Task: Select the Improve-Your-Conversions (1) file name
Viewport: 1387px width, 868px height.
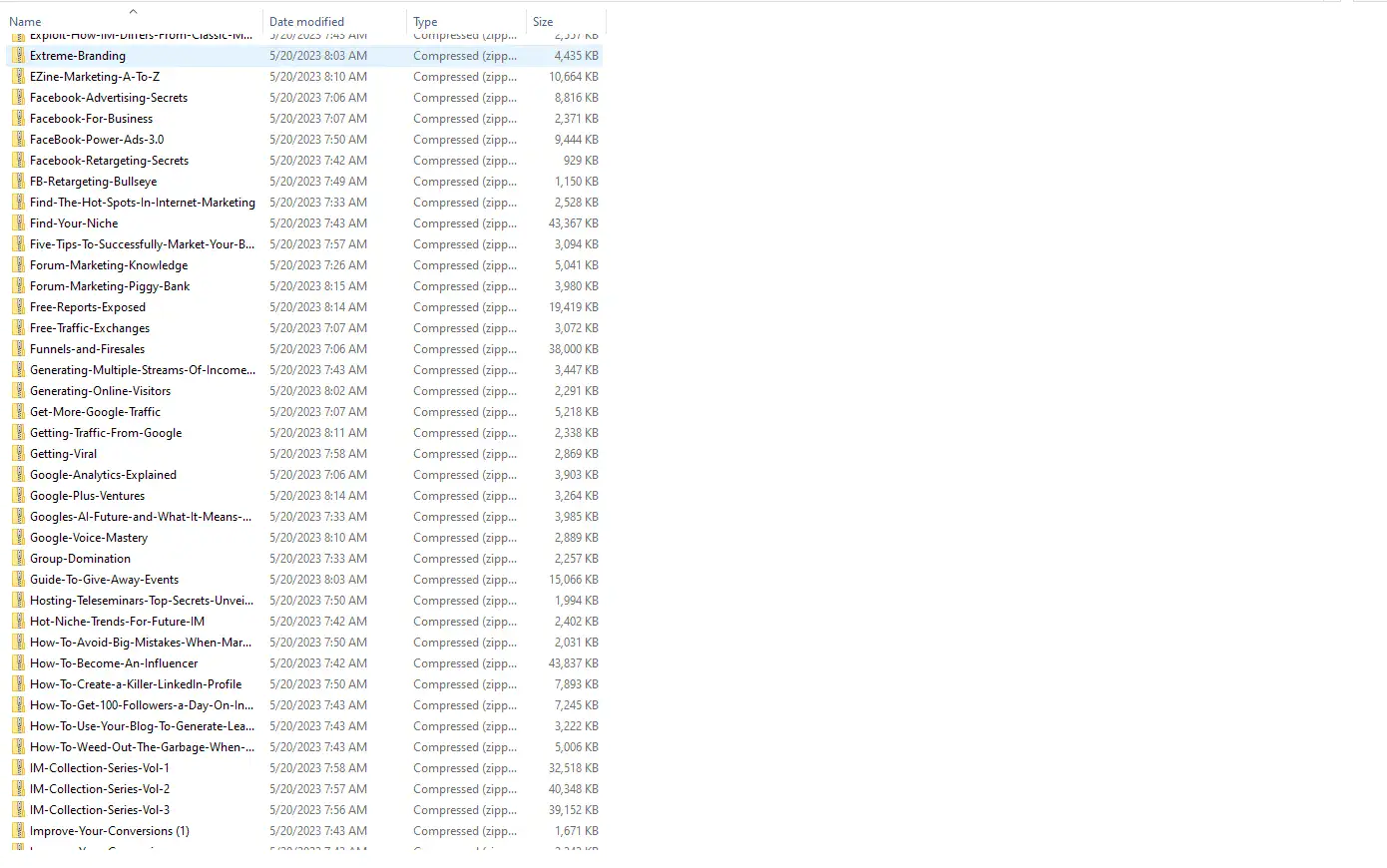Action: tap(110, 831)
